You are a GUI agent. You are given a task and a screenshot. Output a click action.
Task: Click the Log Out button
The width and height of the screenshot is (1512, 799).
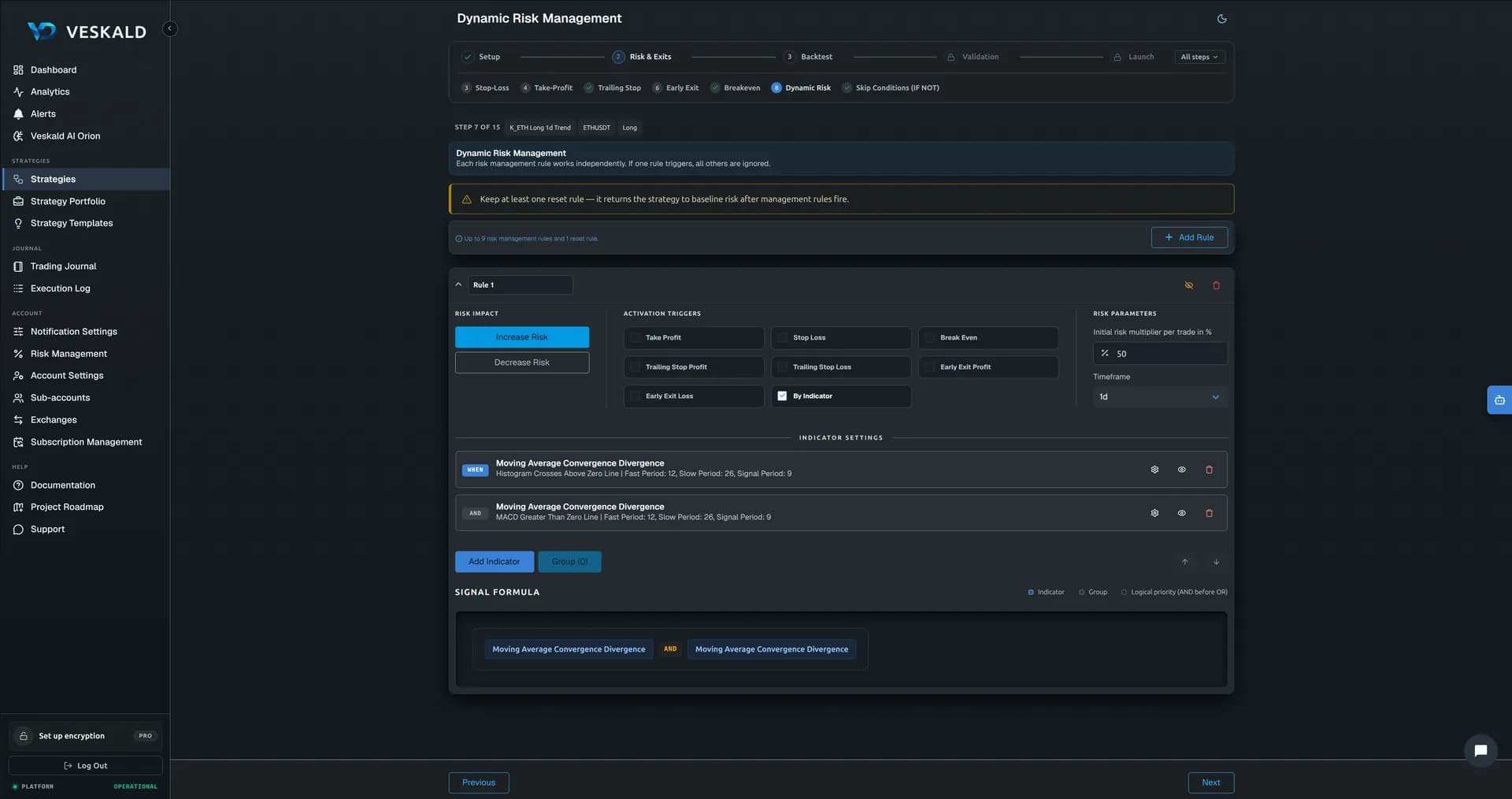point(85,766)
